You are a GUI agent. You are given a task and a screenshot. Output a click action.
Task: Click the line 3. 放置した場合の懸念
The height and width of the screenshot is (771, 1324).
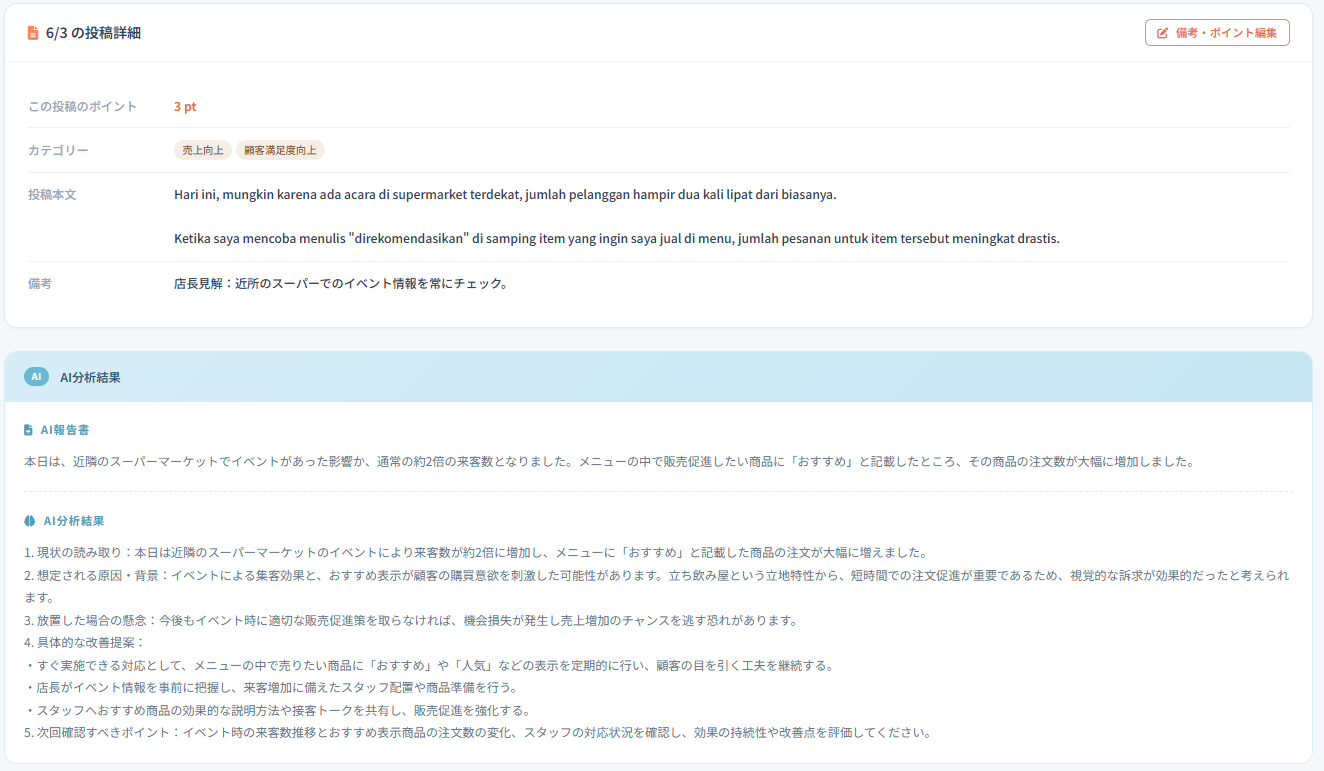[411, 620]
